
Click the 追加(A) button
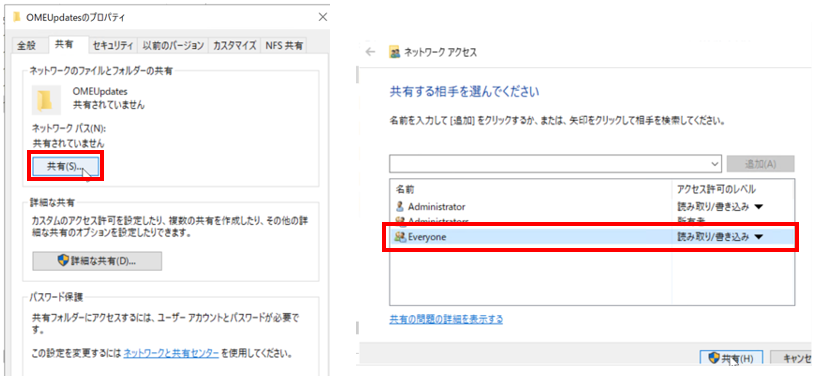[760, 164]
